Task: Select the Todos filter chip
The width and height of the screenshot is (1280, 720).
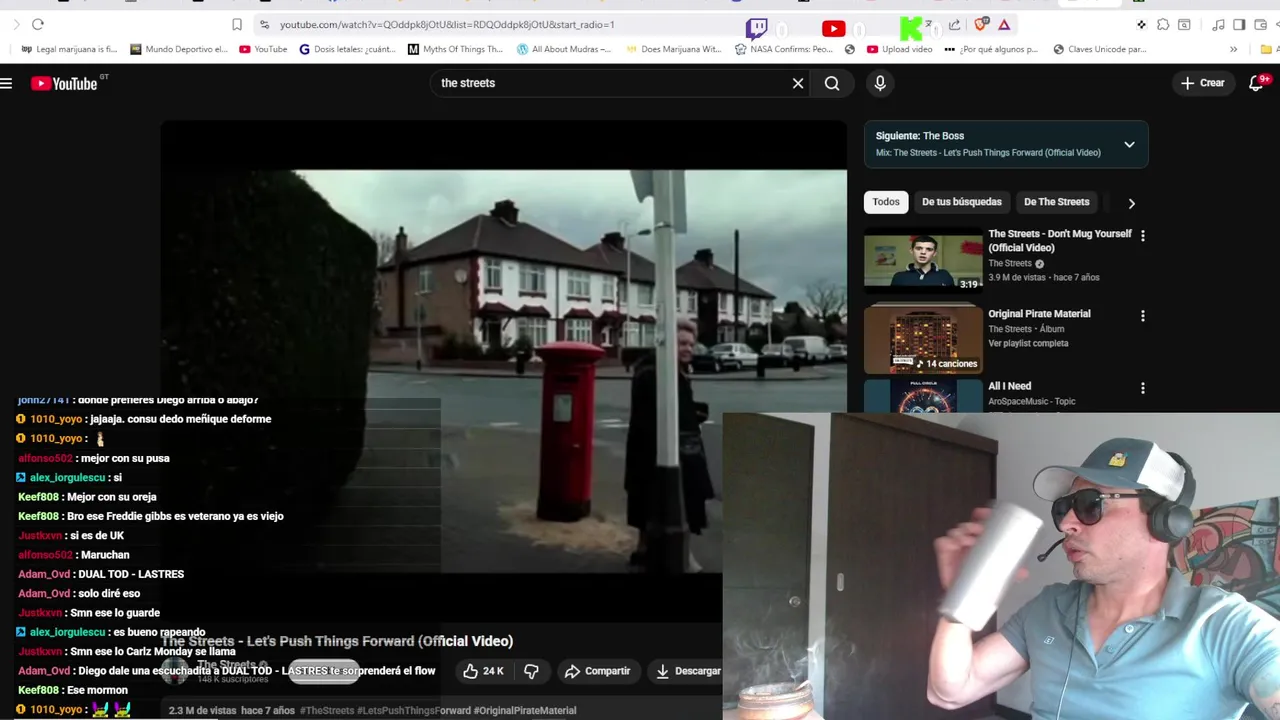Action: point(886,202)
